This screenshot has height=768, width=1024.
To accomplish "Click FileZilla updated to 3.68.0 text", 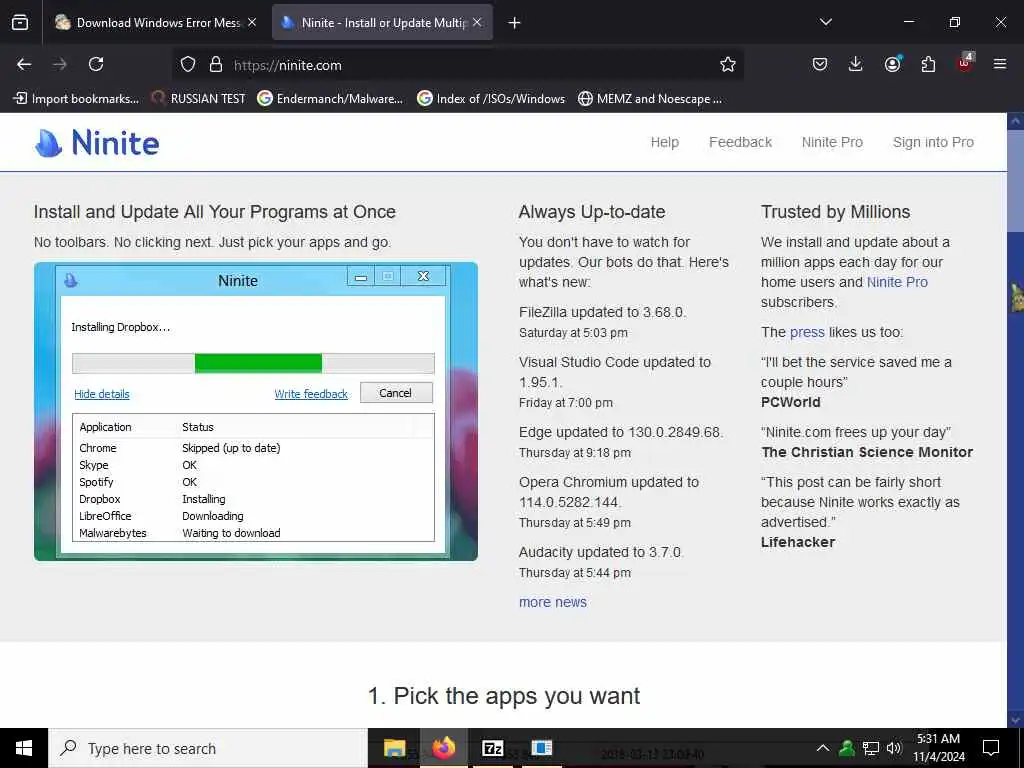I will (x=602, y=312).
